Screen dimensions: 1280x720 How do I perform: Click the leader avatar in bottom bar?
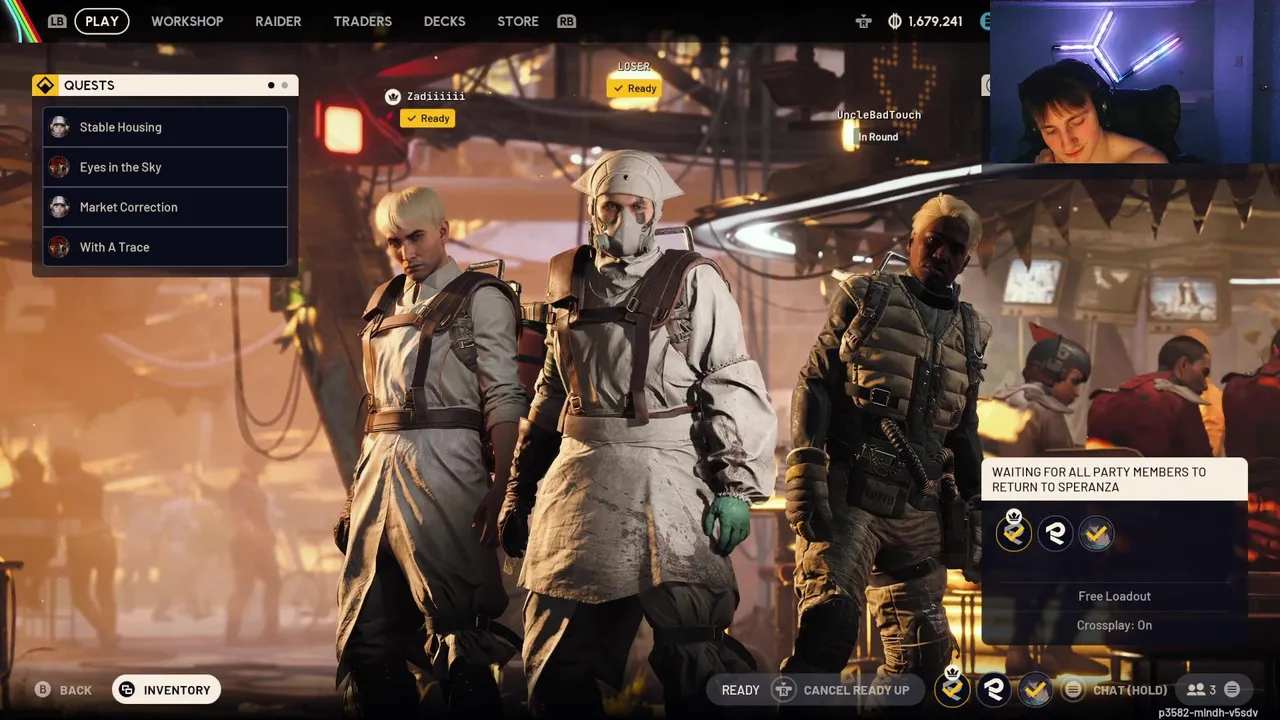(x=953, y=689)
